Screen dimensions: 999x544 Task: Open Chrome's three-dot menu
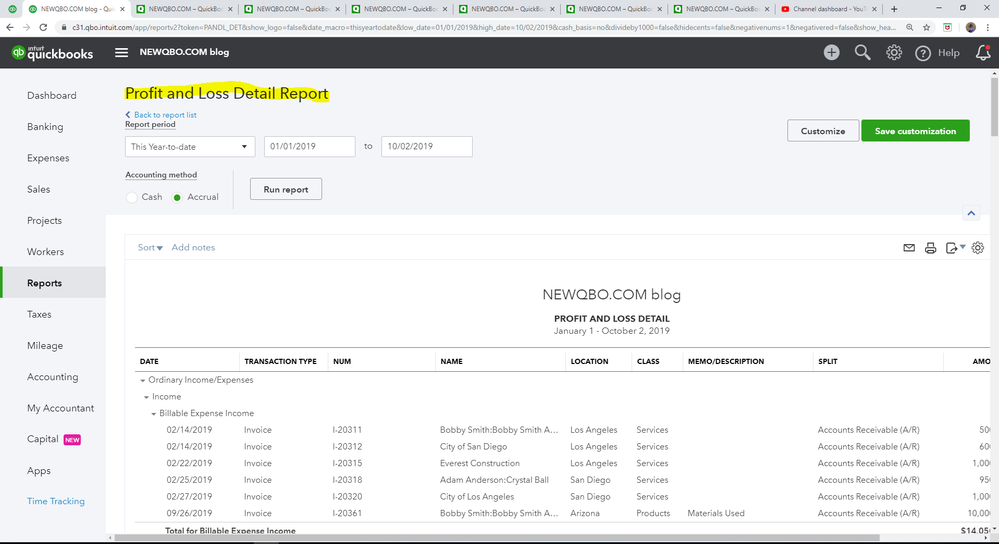tap(988, 27)
